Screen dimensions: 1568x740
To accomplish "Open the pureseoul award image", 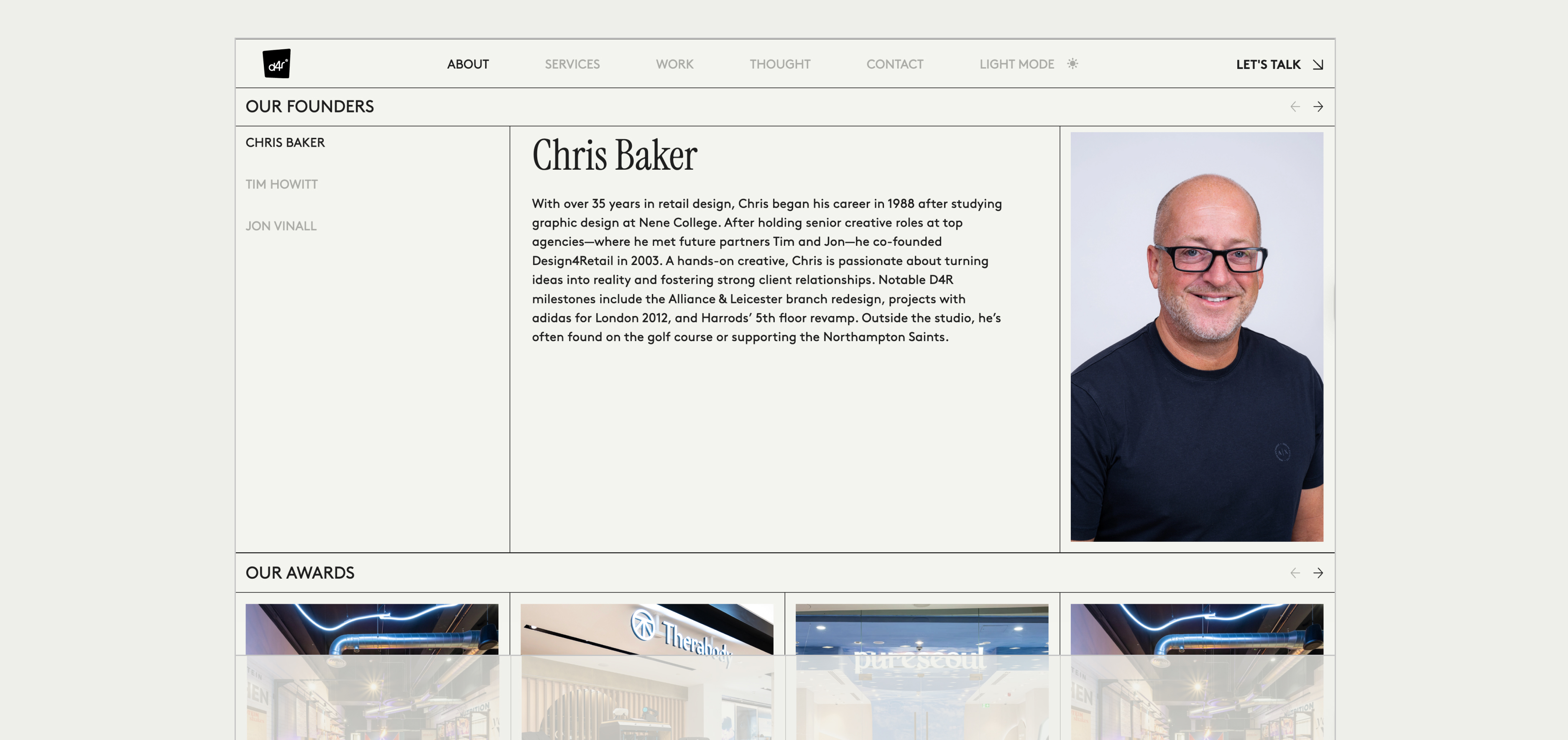I will 921,669.
